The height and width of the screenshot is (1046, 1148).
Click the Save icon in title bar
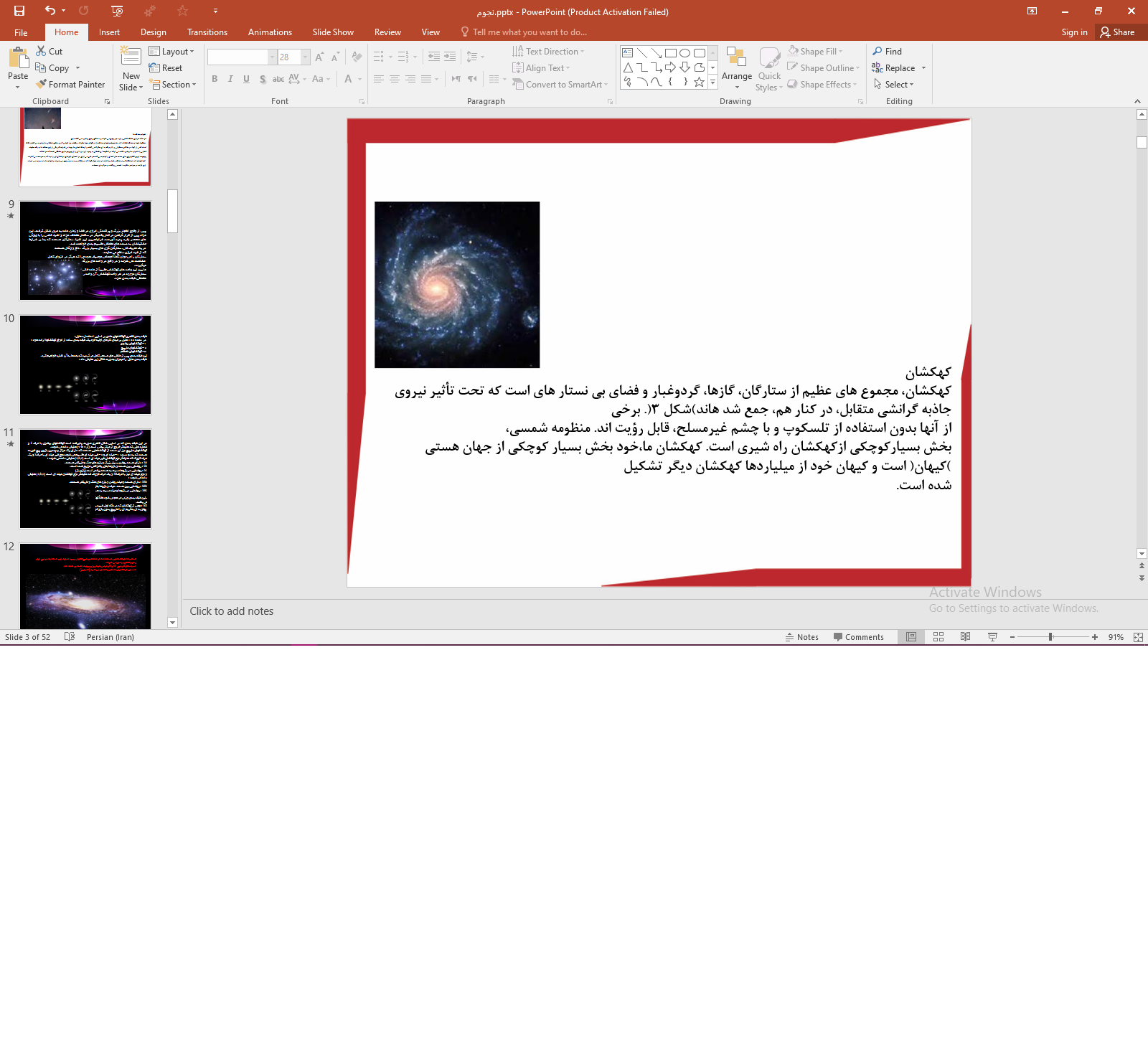click(19, 11)
